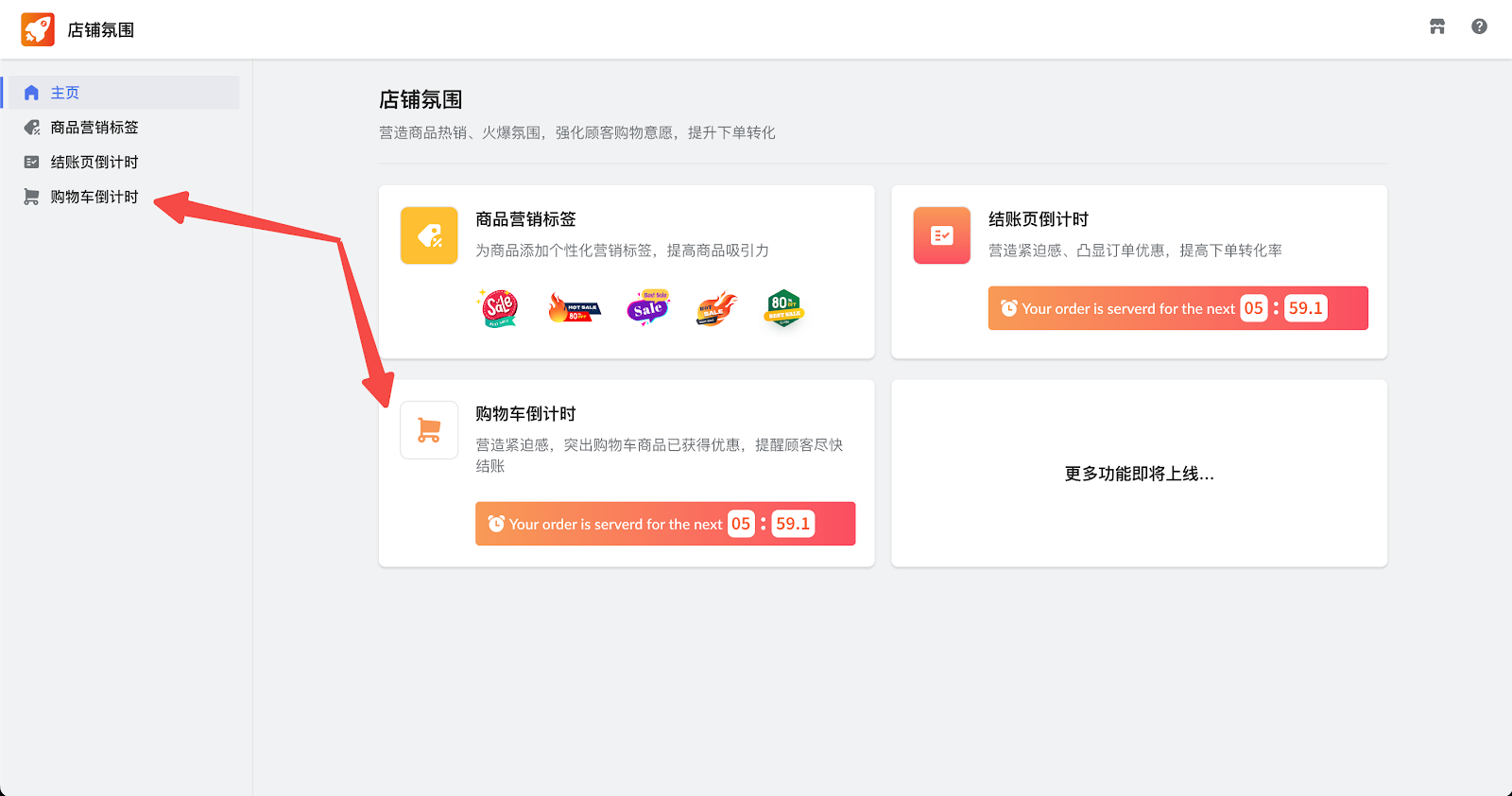Viewport: 1512px width, 796px height.
Task: Click the cart icon beside 购物车倒计时 in sidebar
Action: pyautogui.click(x=31, y=197)
